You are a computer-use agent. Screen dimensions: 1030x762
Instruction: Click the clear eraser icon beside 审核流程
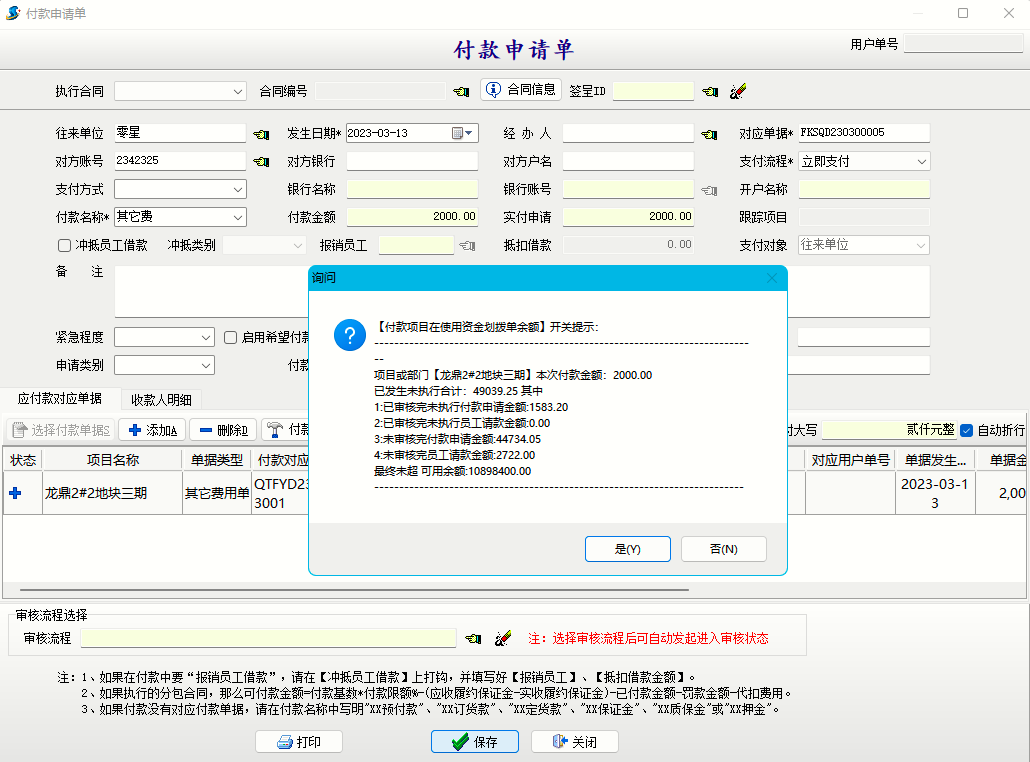(503, 638)
